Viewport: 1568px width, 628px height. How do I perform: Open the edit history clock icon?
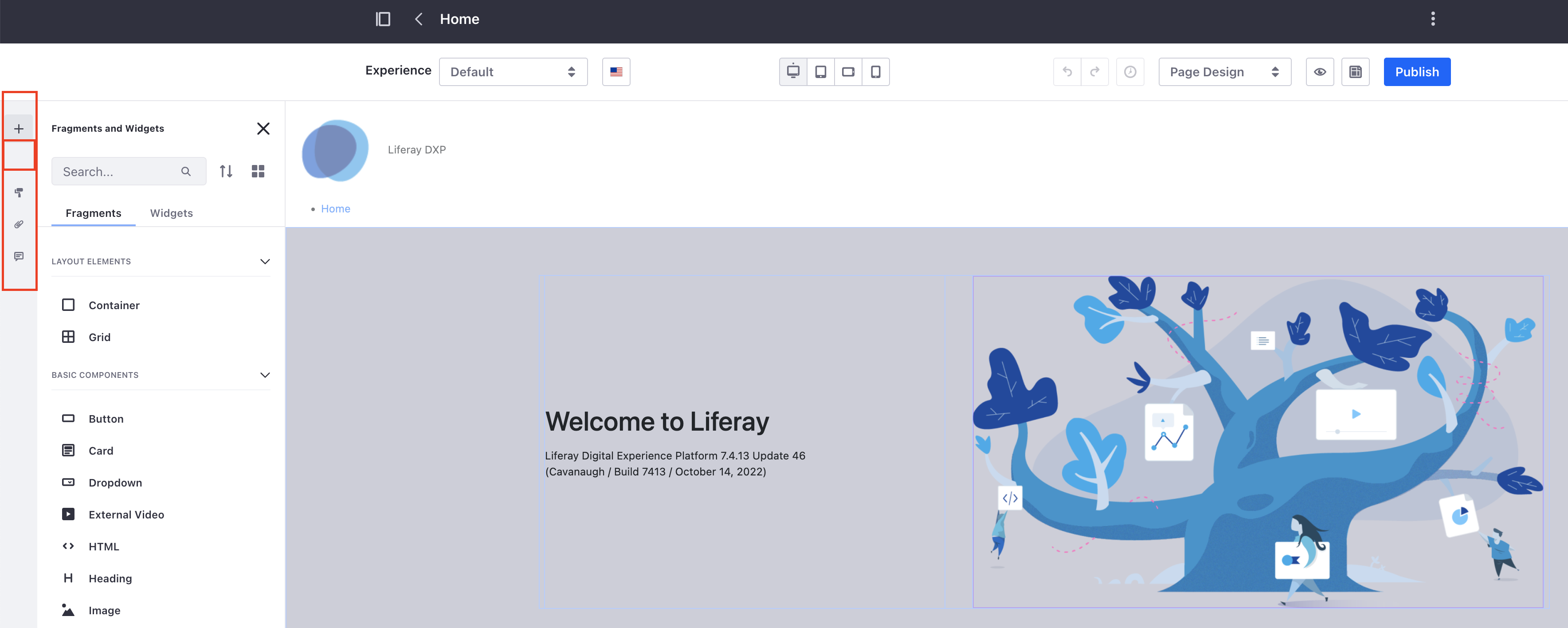tap(1130, 72)
